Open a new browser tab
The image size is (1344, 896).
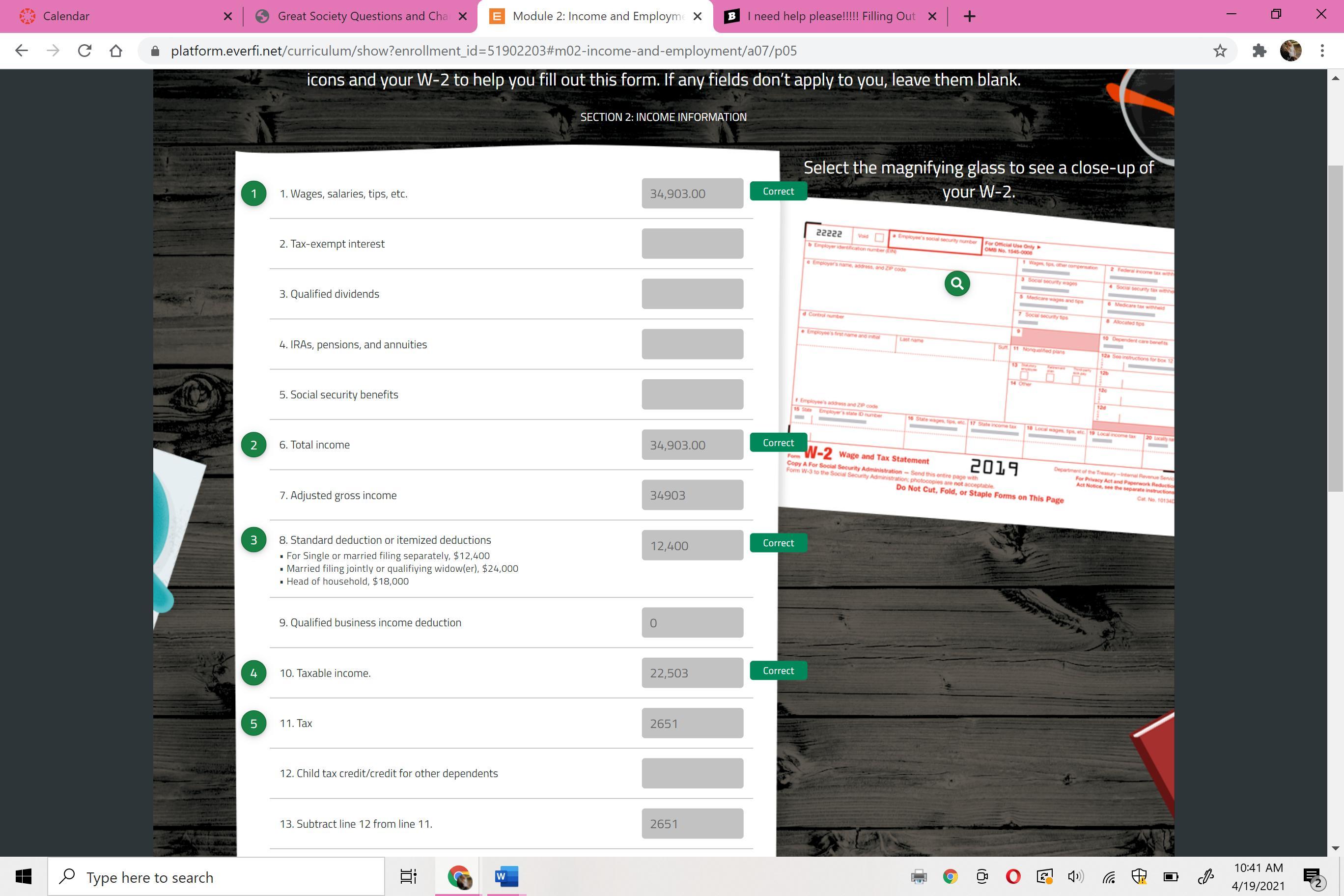tap(969, 16)
